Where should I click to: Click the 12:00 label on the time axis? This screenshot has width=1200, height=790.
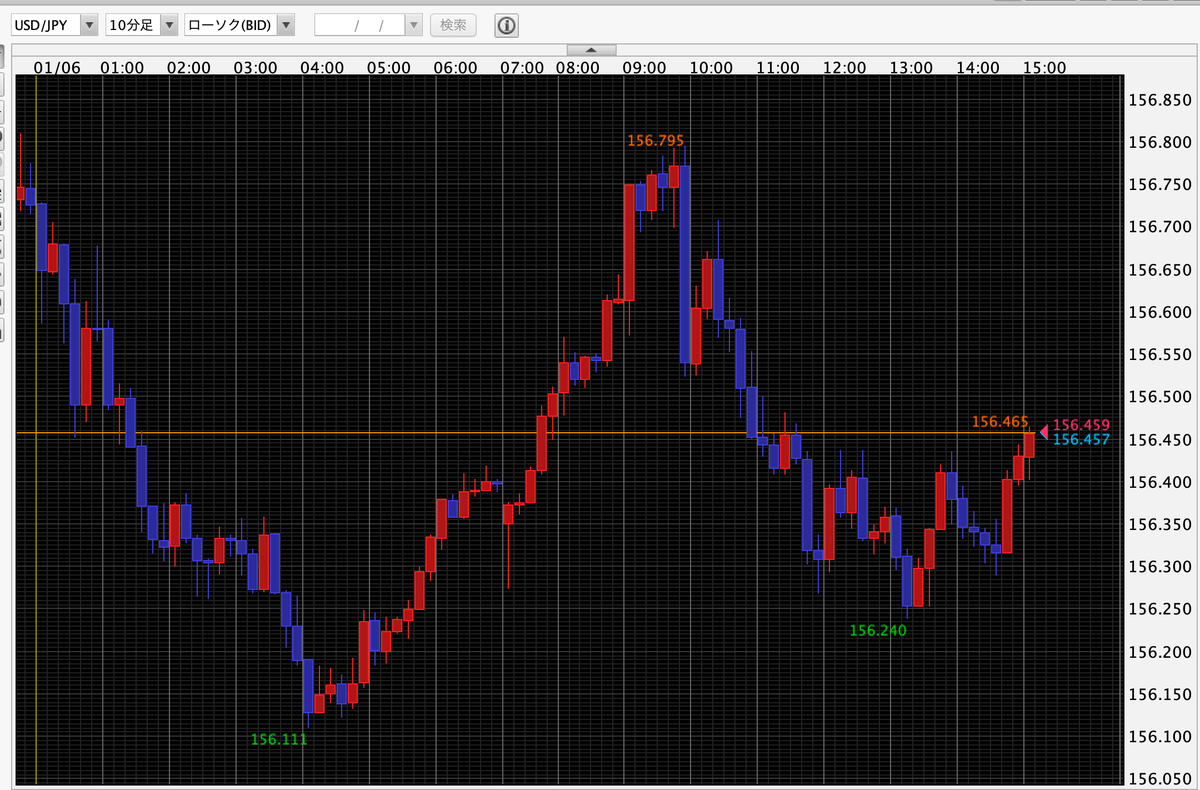click(x=845, y=67)
